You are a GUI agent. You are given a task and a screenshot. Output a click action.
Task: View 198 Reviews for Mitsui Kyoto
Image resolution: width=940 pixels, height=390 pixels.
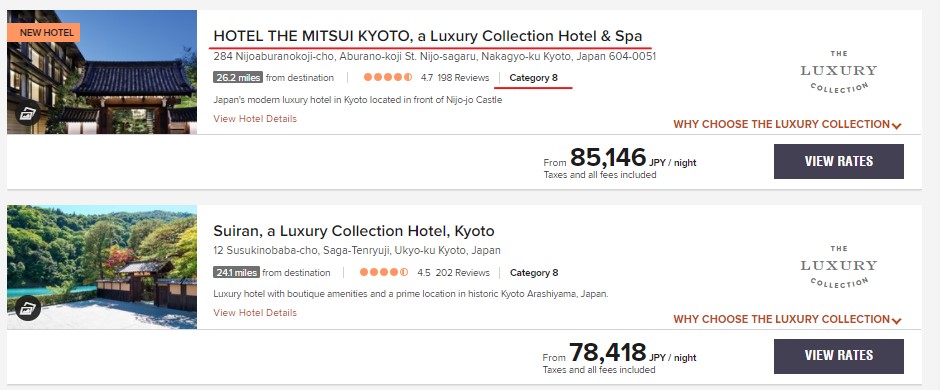[463, 77]
